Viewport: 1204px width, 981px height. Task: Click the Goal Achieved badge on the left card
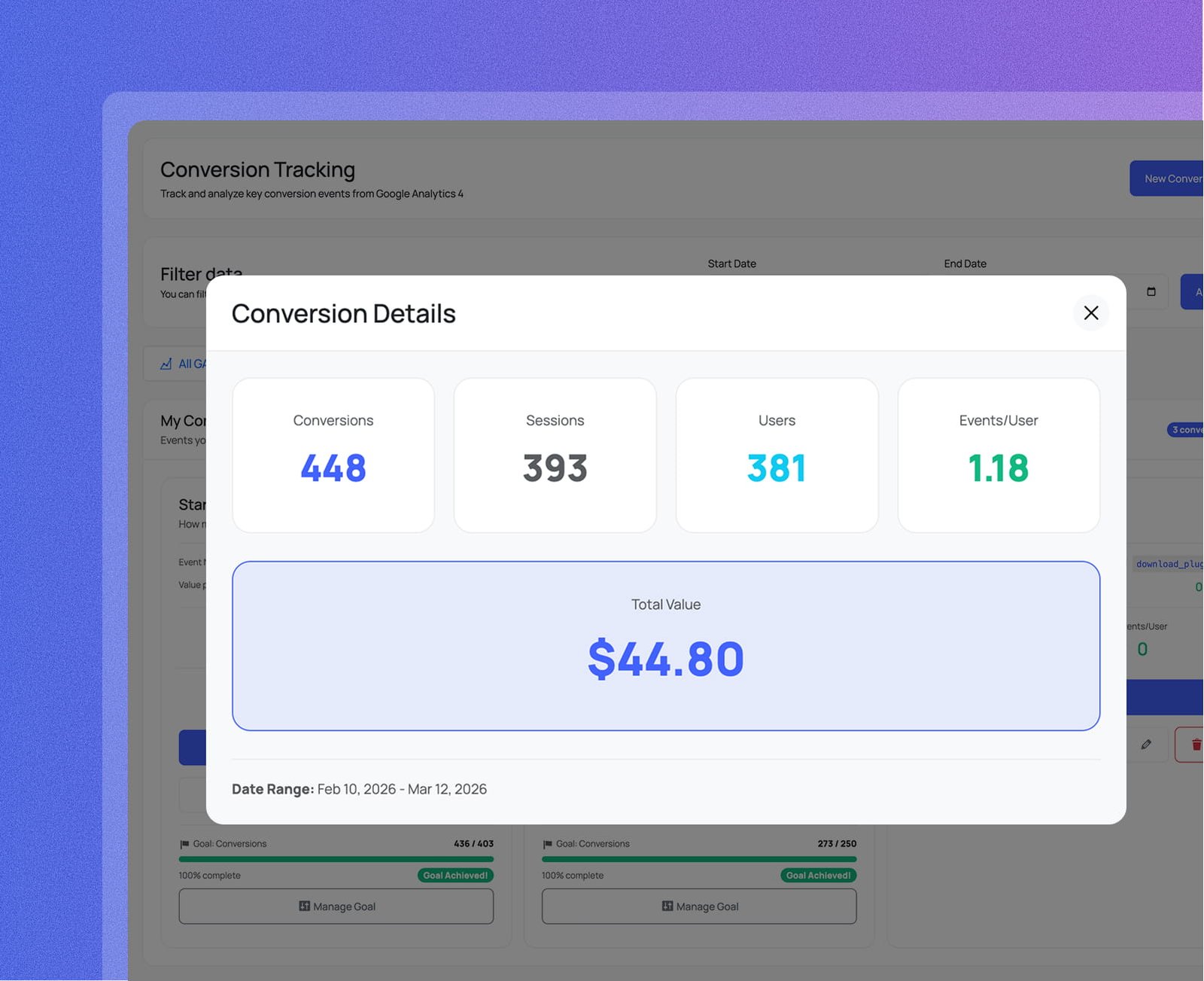point(455,875)
